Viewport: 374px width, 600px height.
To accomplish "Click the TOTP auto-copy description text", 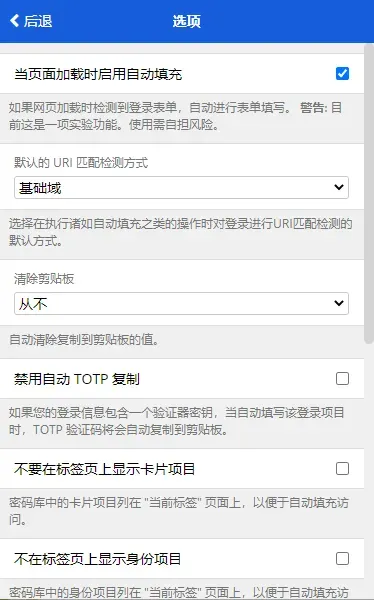I will click(x=176, y=421).
